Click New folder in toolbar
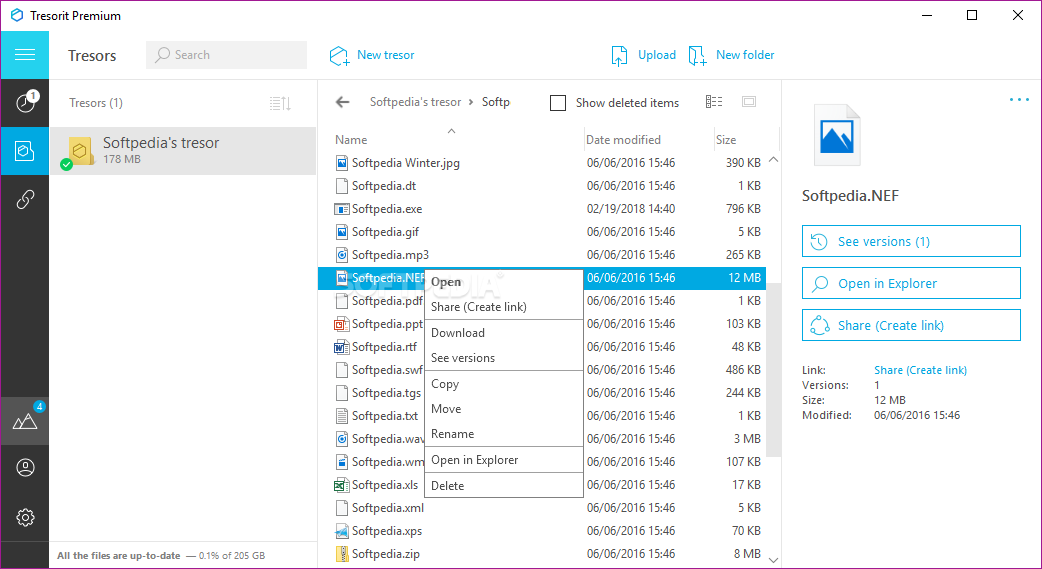Image resolution: width=1042 pixels, height=569 pixels. pos(731,55)
